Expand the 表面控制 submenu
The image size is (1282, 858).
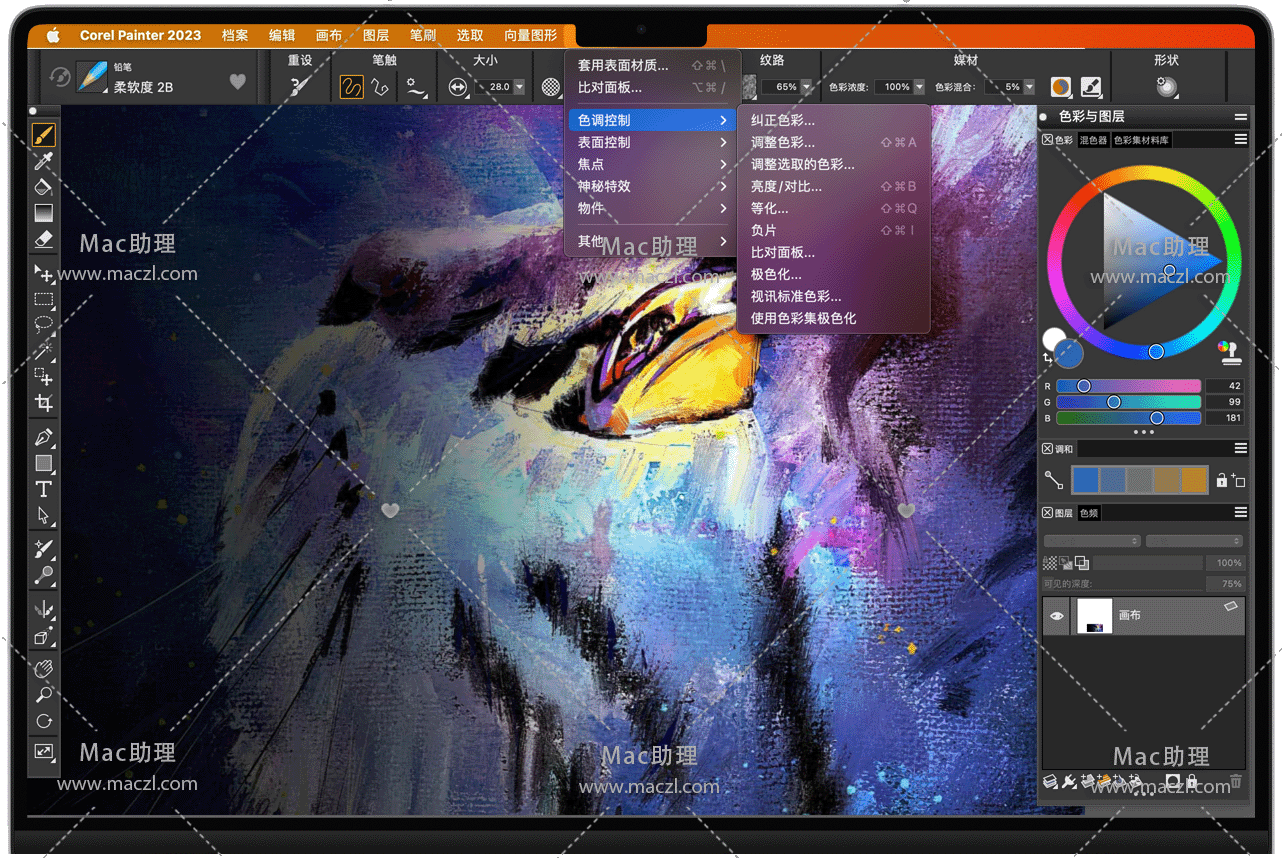pyautogui.click(x=650, y=142)
